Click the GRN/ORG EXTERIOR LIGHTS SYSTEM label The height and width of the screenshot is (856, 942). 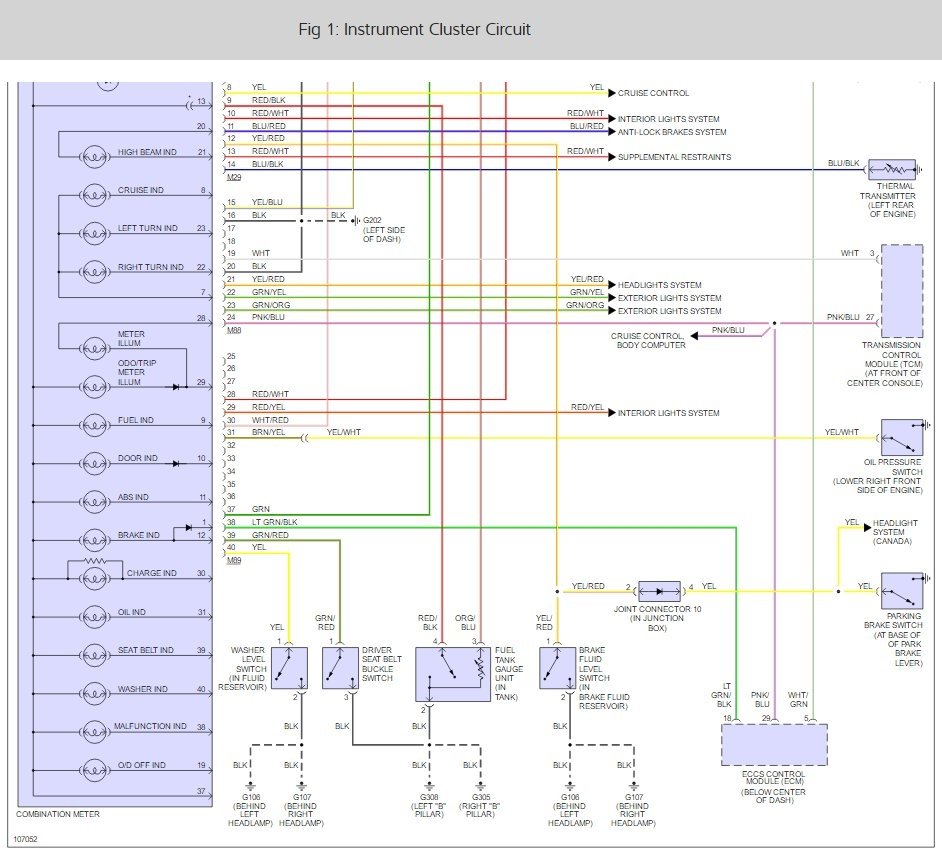click(669, 311)
